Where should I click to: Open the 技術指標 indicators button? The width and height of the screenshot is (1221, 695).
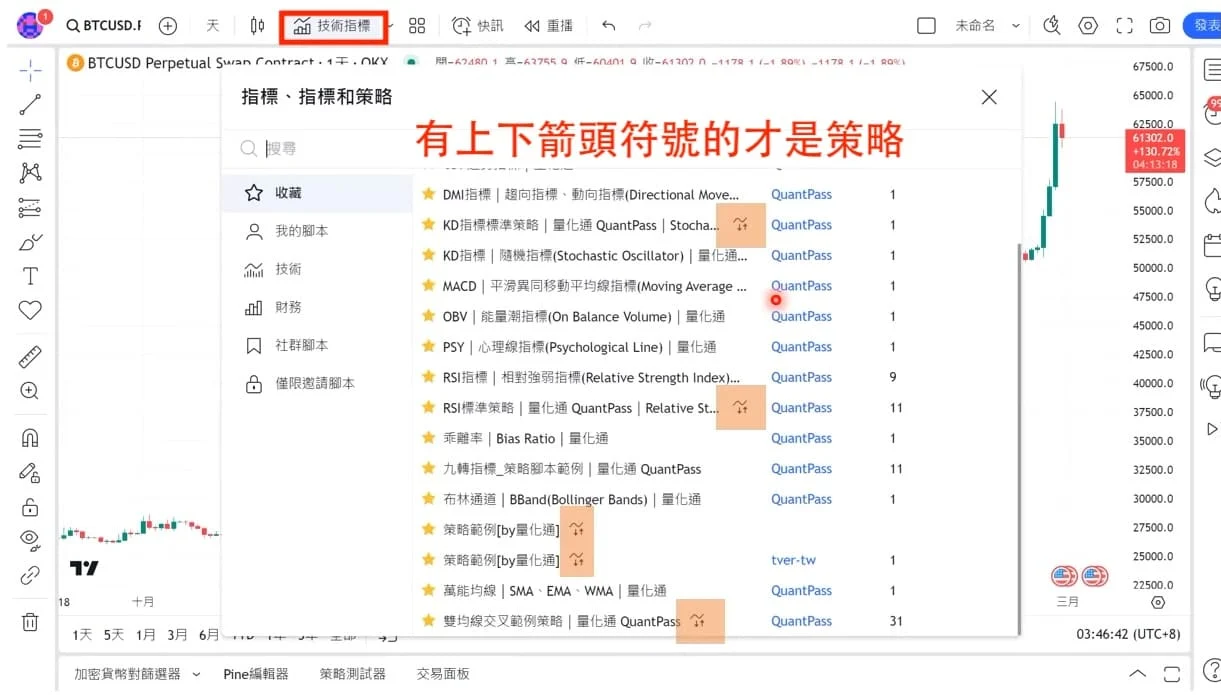point(333,26)
